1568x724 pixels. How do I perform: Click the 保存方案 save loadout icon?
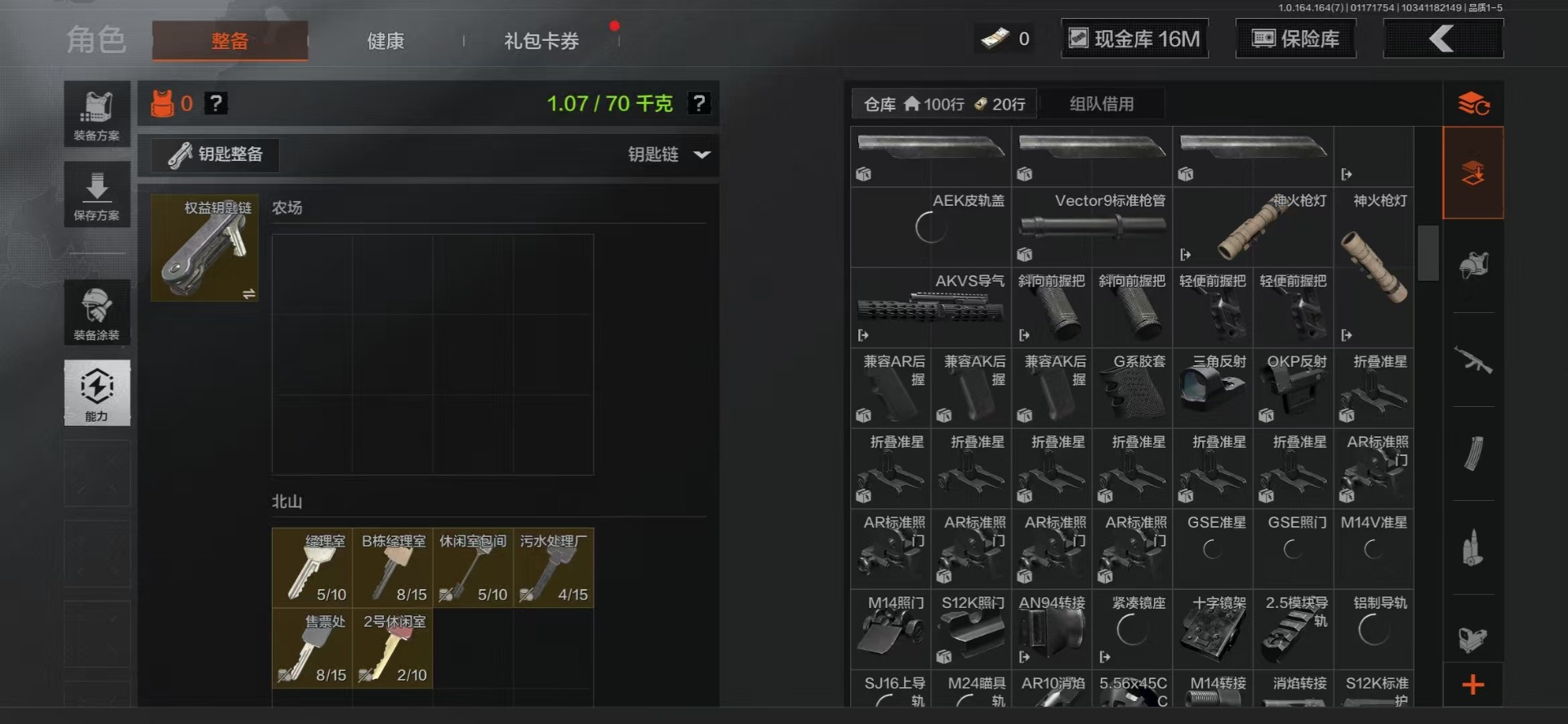[97, 194]
